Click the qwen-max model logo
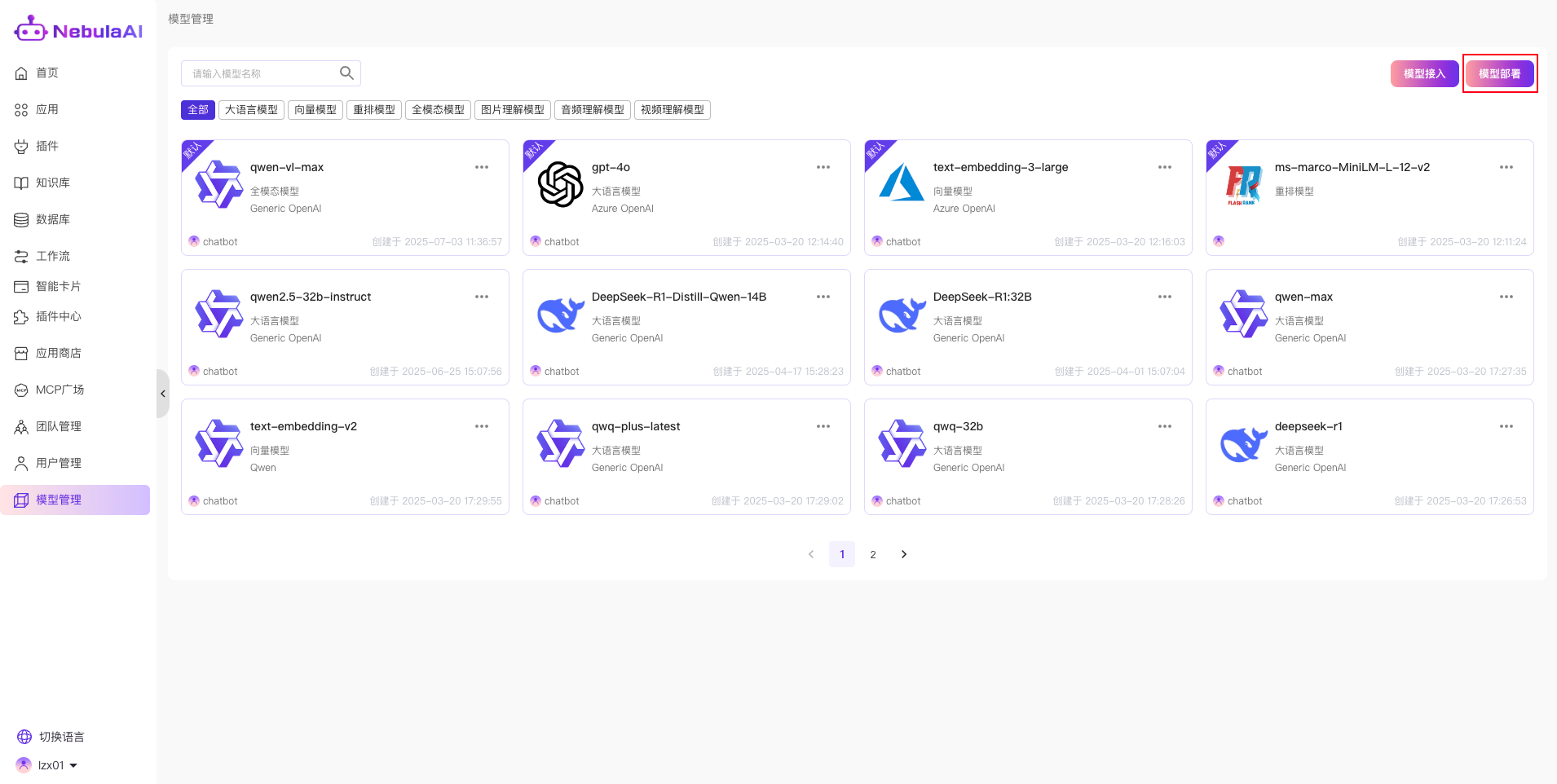This screenshot has width=1557, height=784. [x=1244, y=314]
